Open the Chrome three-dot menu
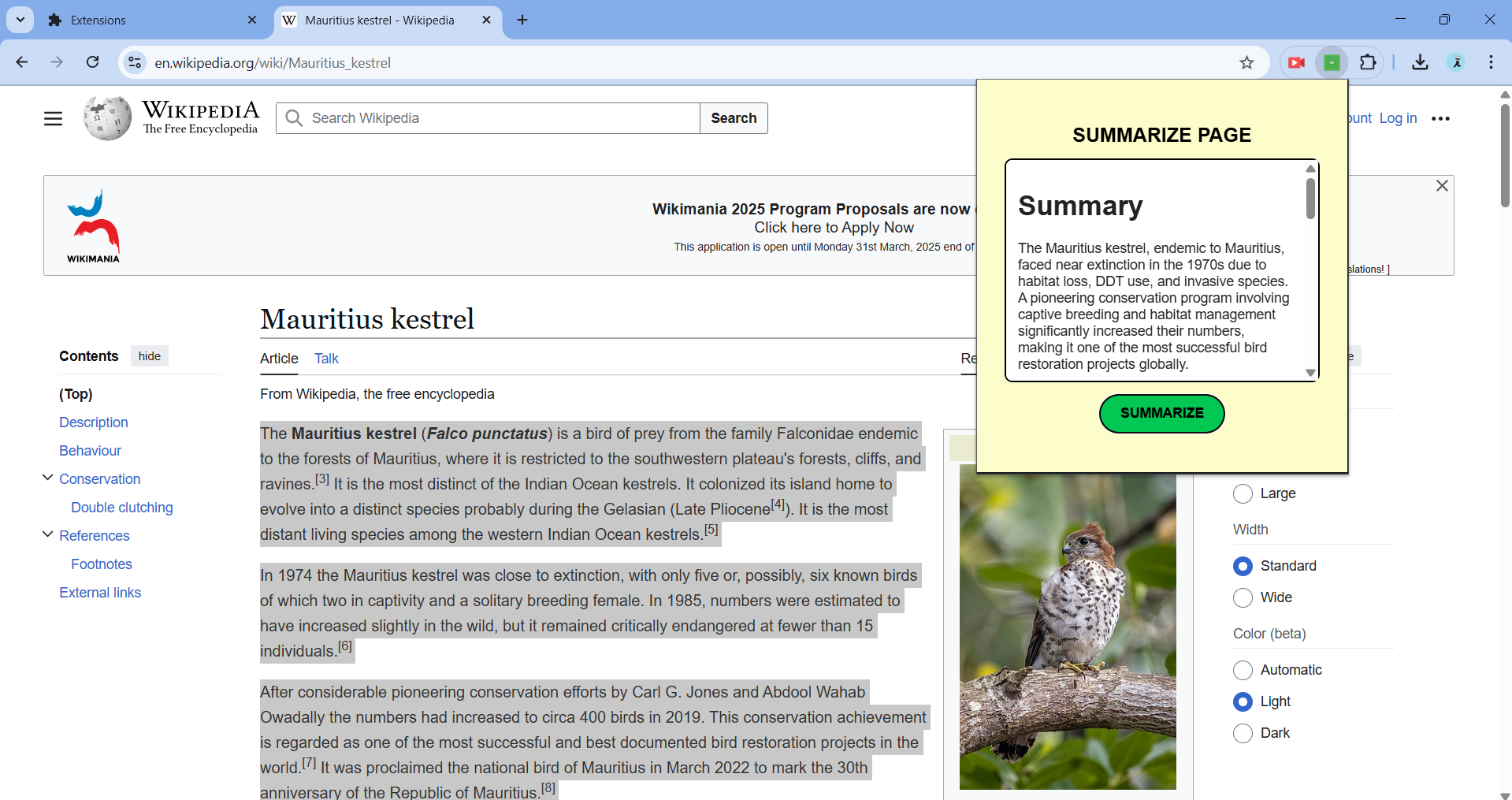The height and width of the screenshot is (800, 1512). (x=1491, y=62)
